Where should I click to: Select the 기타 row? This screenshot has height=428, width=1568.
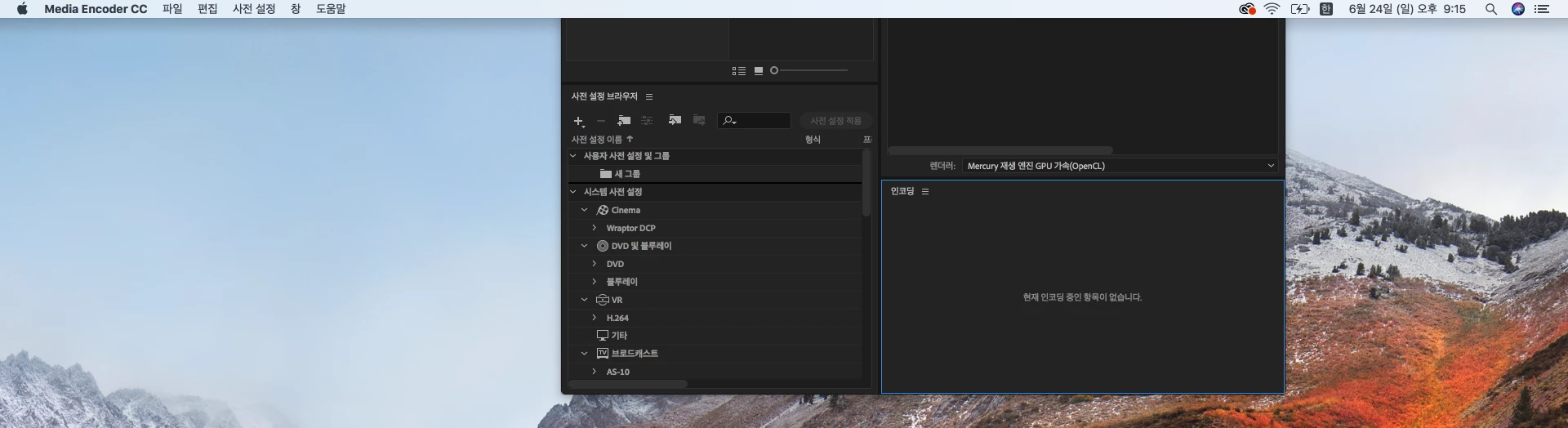pyautogui.click(x=715, y=336)
